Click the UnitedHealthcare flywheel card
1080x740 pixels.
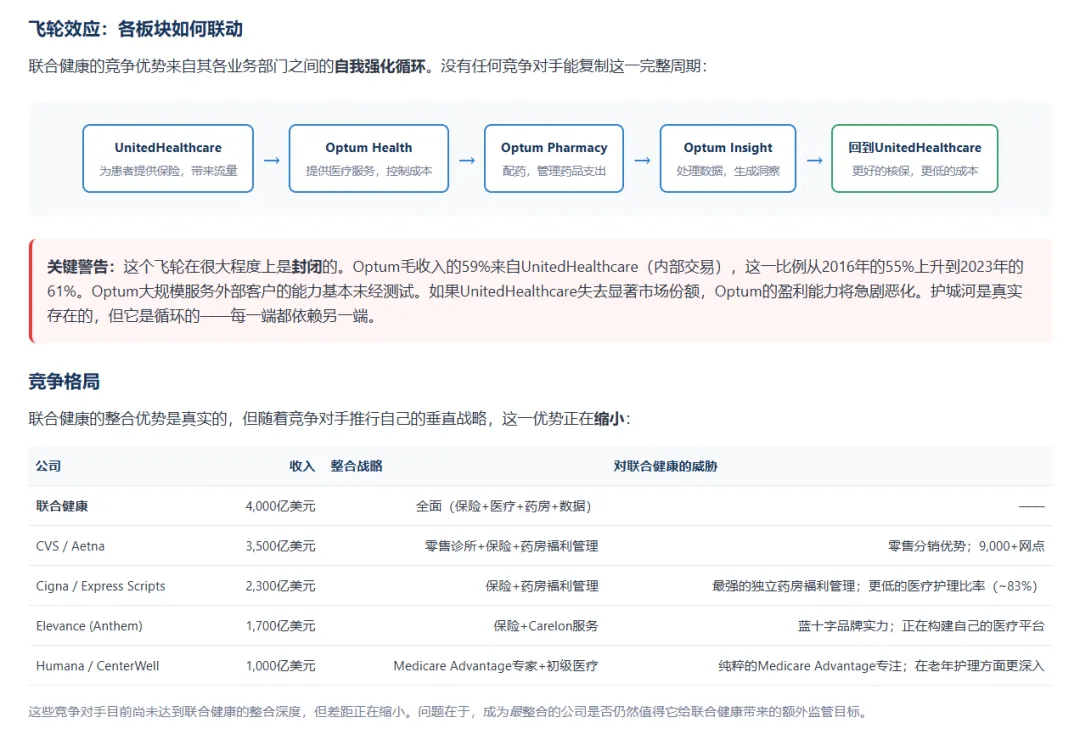168,158
